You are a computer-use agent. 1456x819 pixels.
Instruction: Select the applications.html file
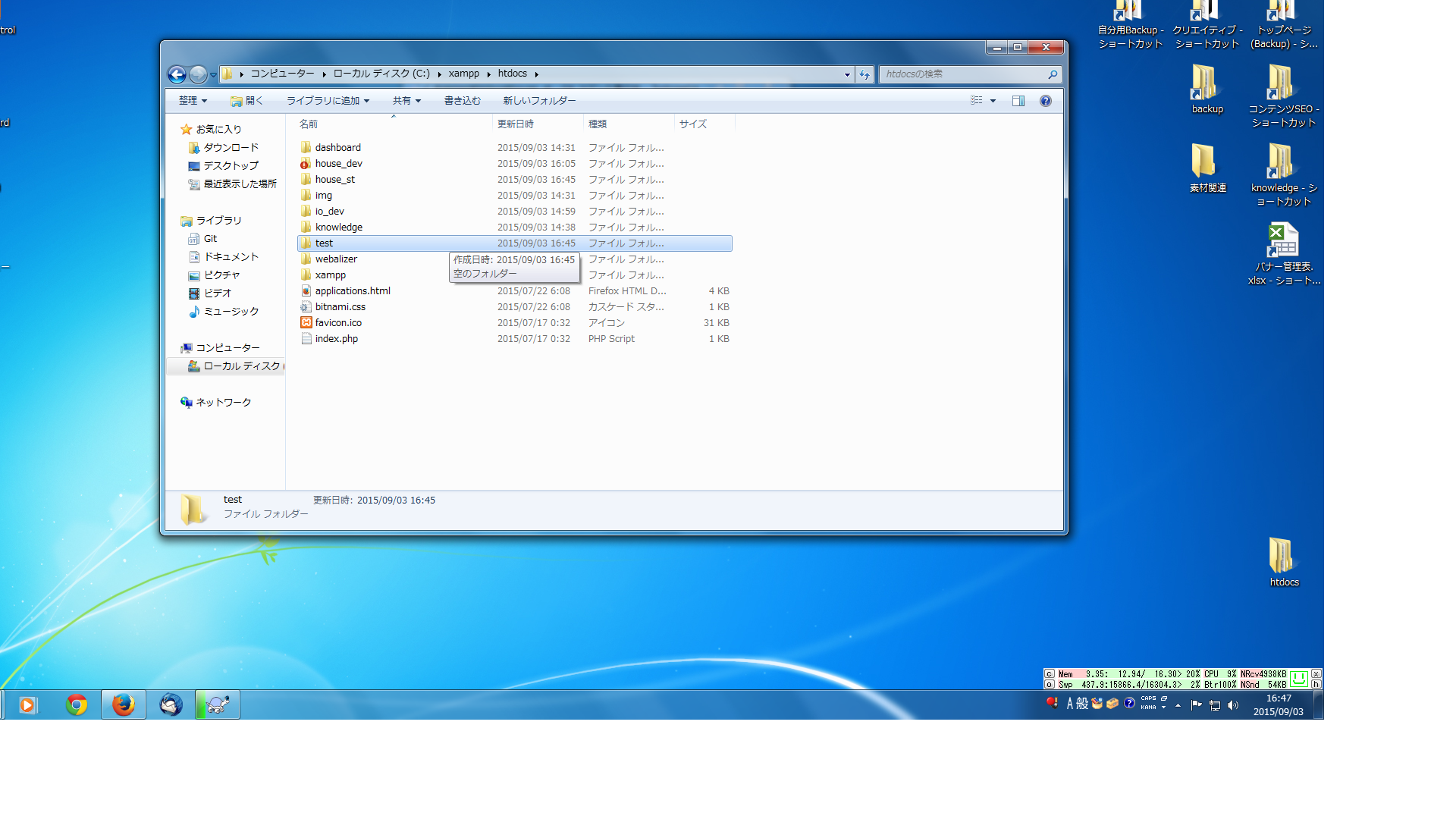click(353, 291)
